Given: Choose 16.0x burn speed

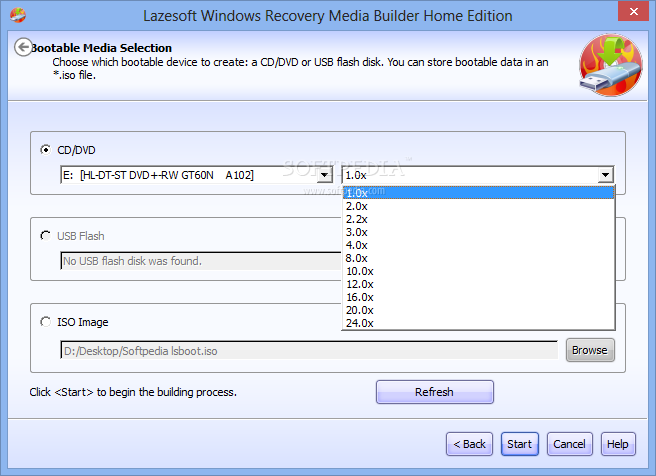Looking at the screenshot, I should click(x=479, y=297).
